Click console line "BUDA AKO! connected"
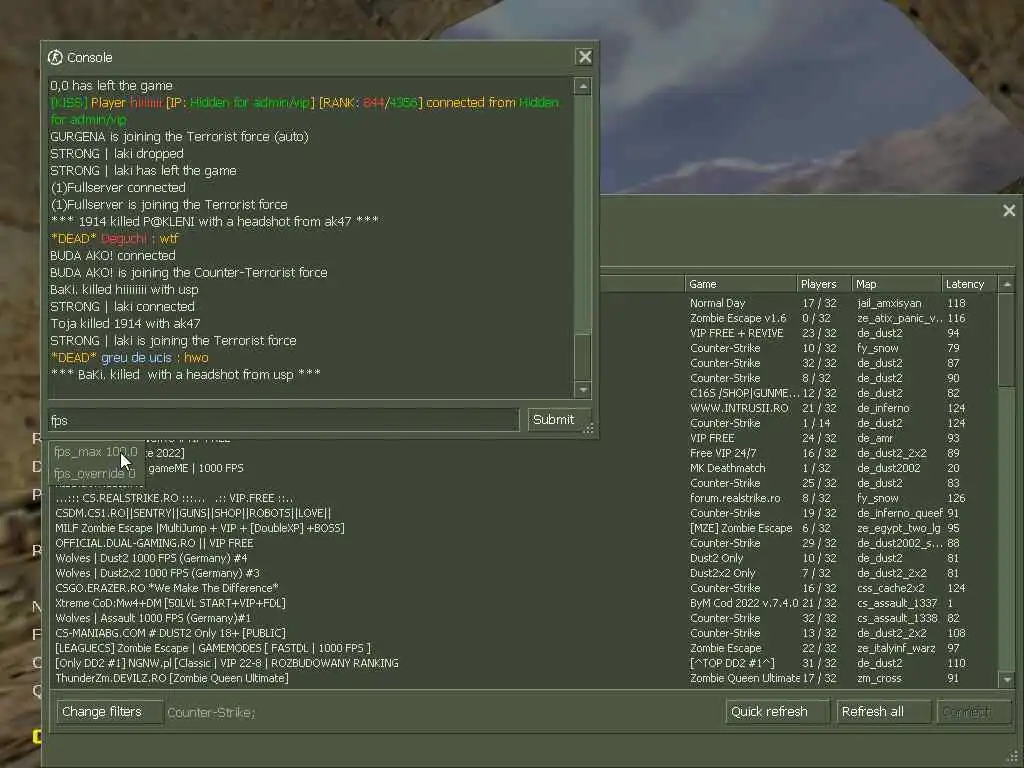This screenshot has height=768, width=1024. (x=113, y=255)
